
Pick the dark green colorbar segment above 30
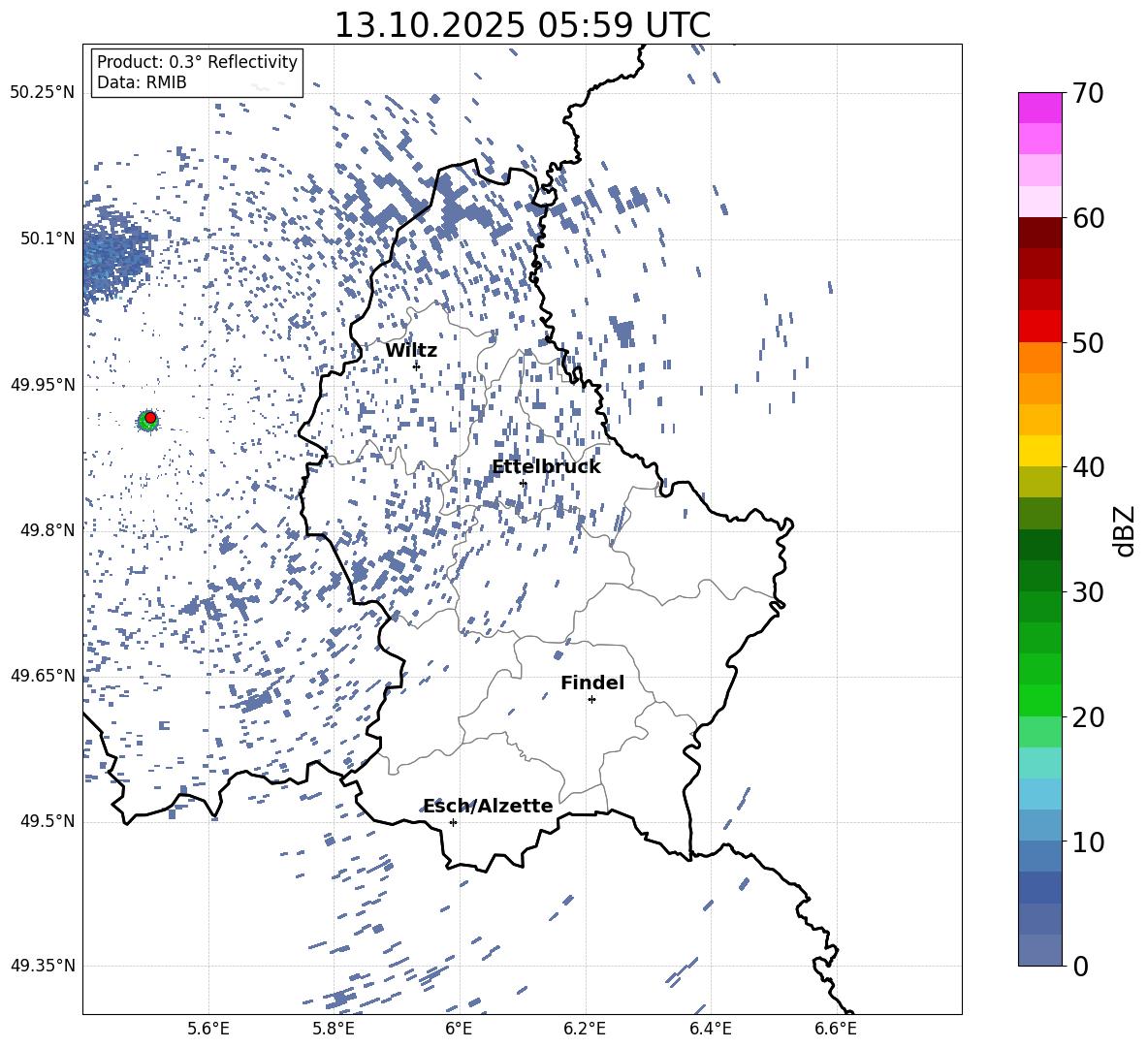[1039, 545]
